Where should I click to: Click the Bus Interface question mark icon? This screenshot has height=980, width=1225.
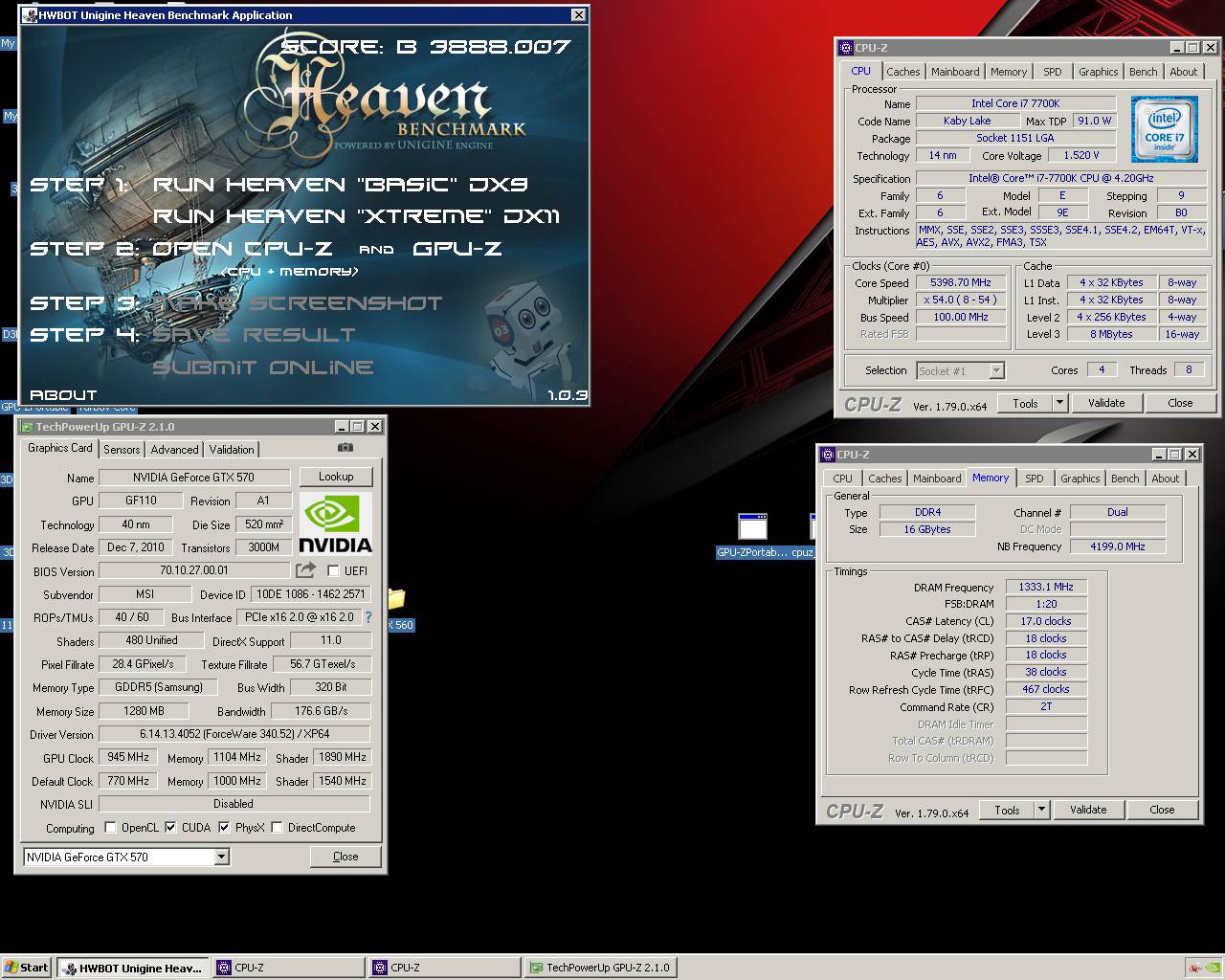point(368,617)
